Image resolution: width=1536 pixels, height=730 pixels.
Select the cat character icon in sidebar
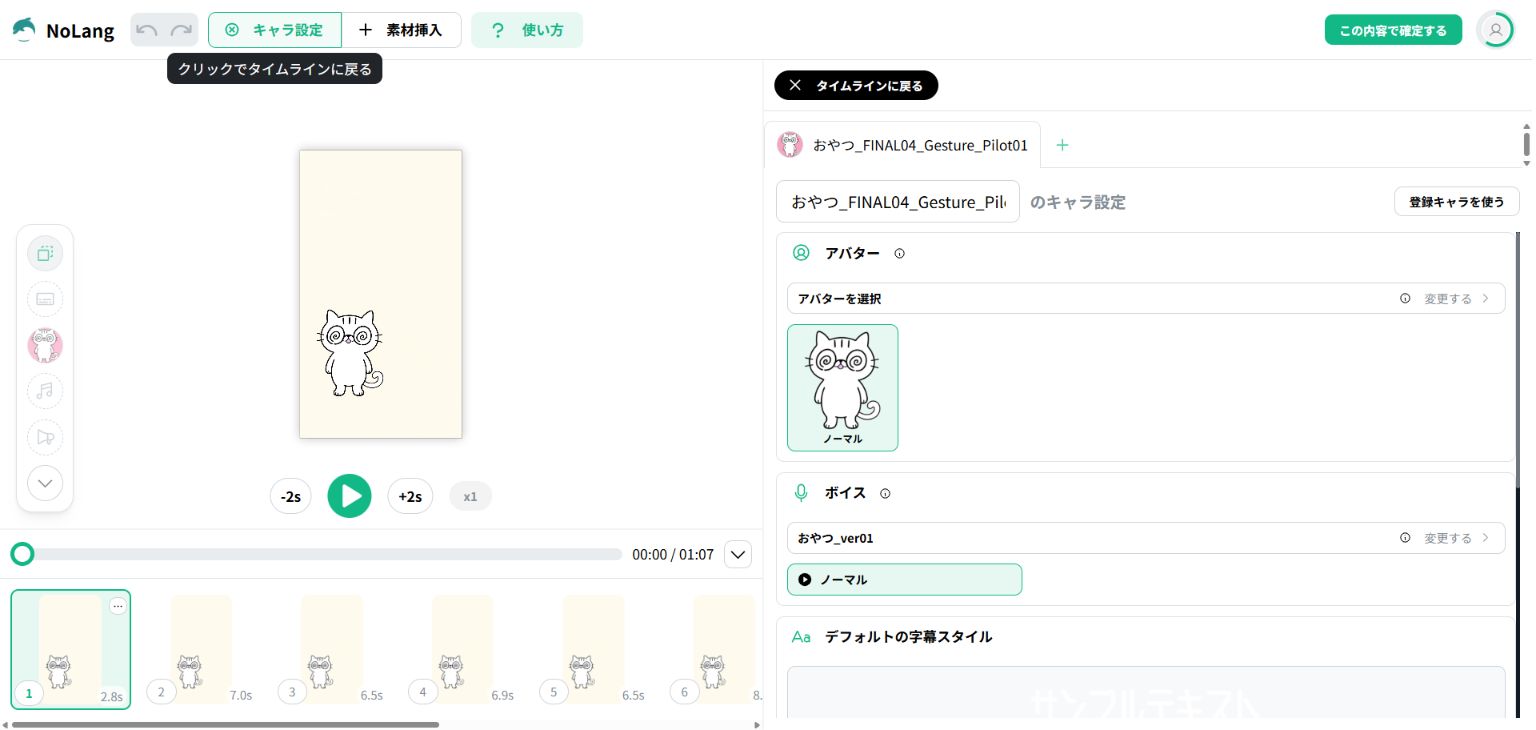(45, 345)
